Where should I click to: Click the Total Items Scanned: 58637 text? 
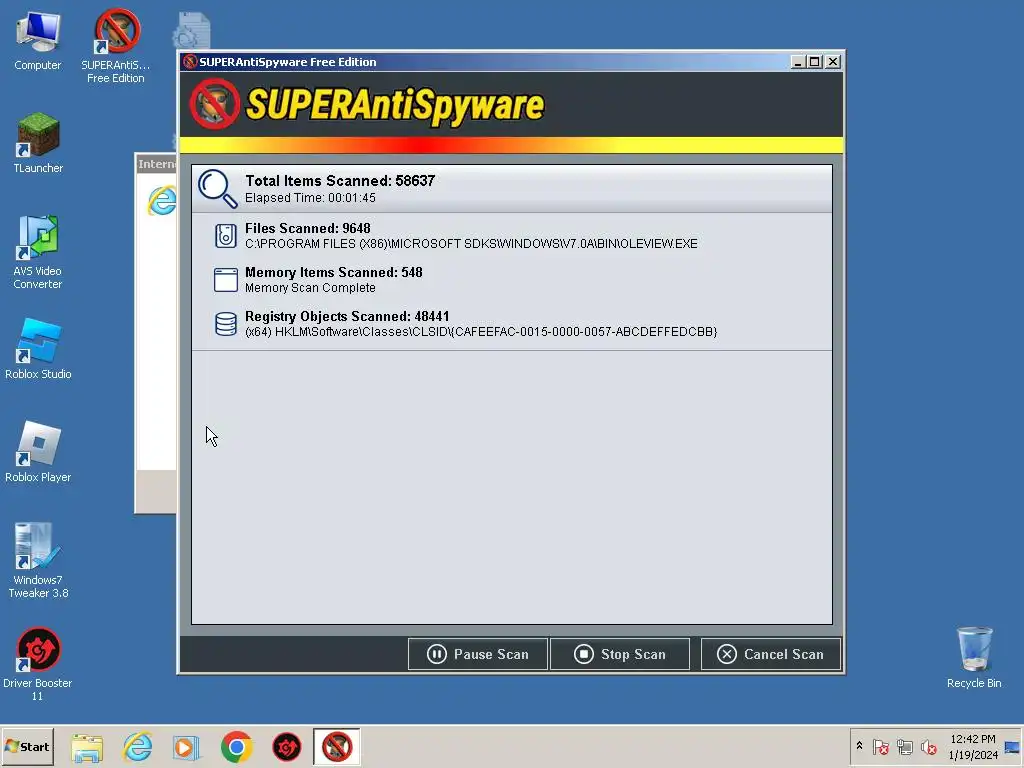(x=340, y=181)
